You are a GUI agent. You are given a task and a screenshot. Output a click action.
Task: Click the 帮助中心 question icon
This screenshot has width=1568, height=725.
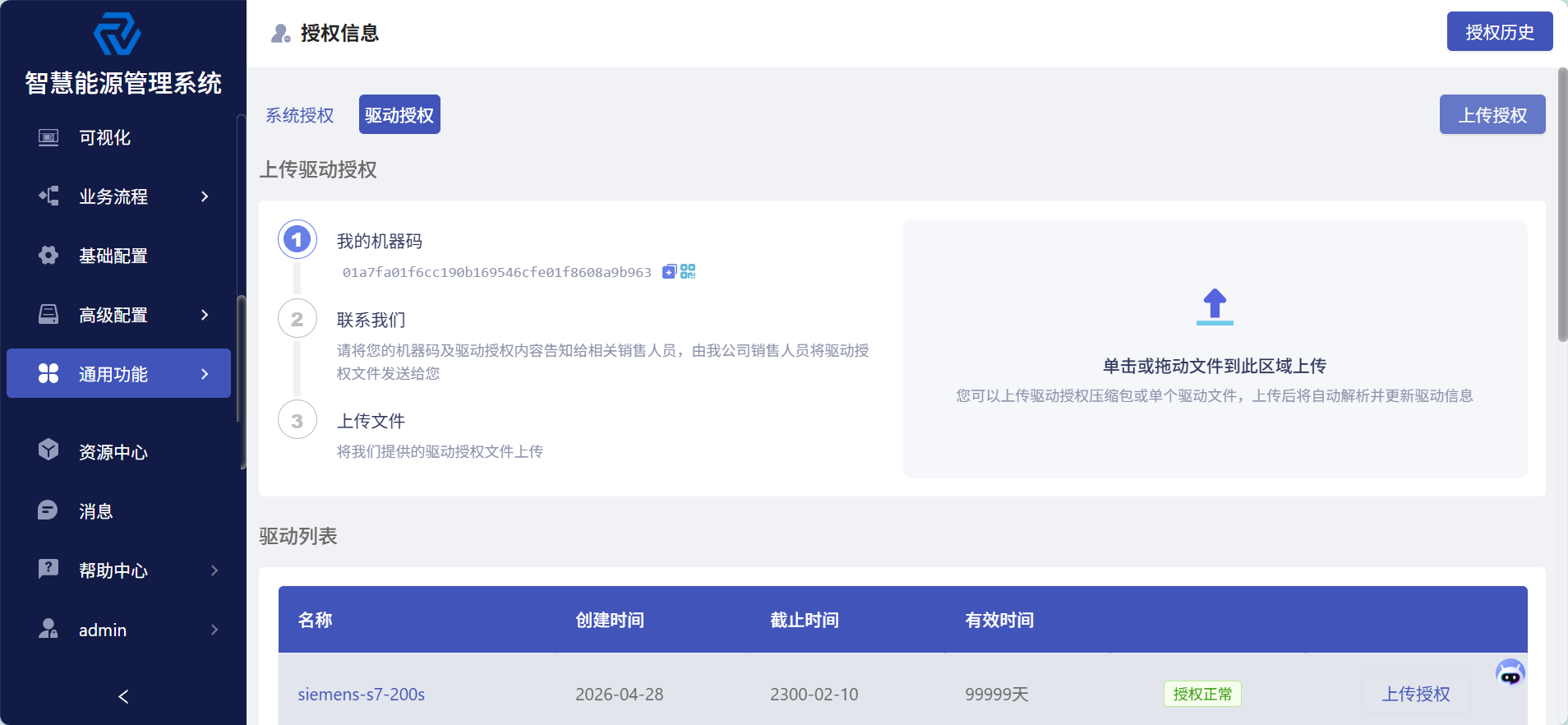tap(48, 569)
